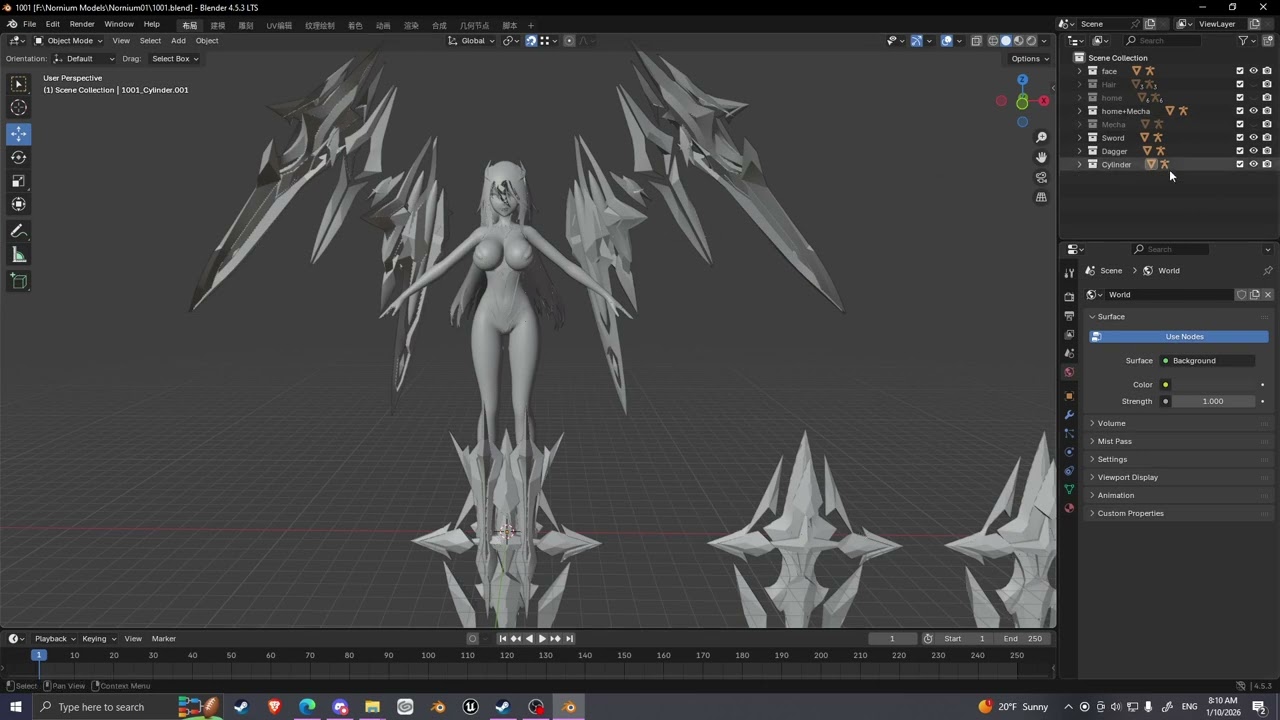Open the Orientation Default dropdown

[83, 59]
